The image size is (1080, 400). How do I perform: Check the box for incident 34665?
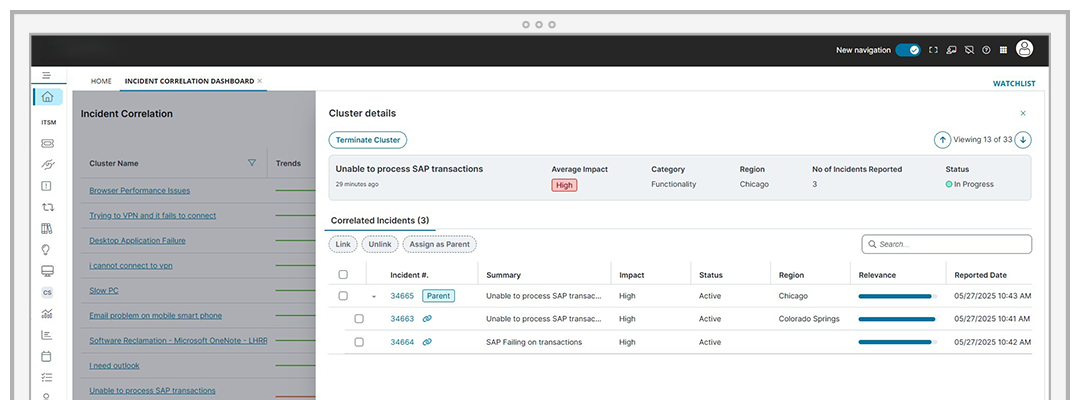[x=343, y=296]
